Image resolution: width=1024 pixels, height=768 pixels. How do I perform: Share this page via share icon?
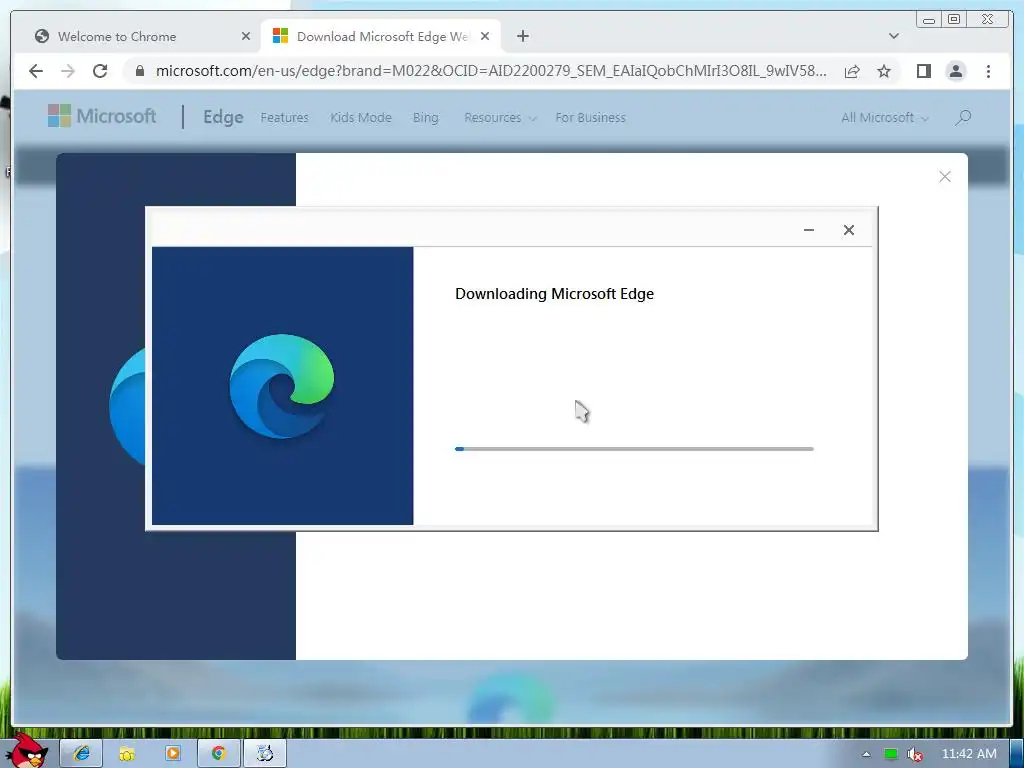tap(852, 71)
